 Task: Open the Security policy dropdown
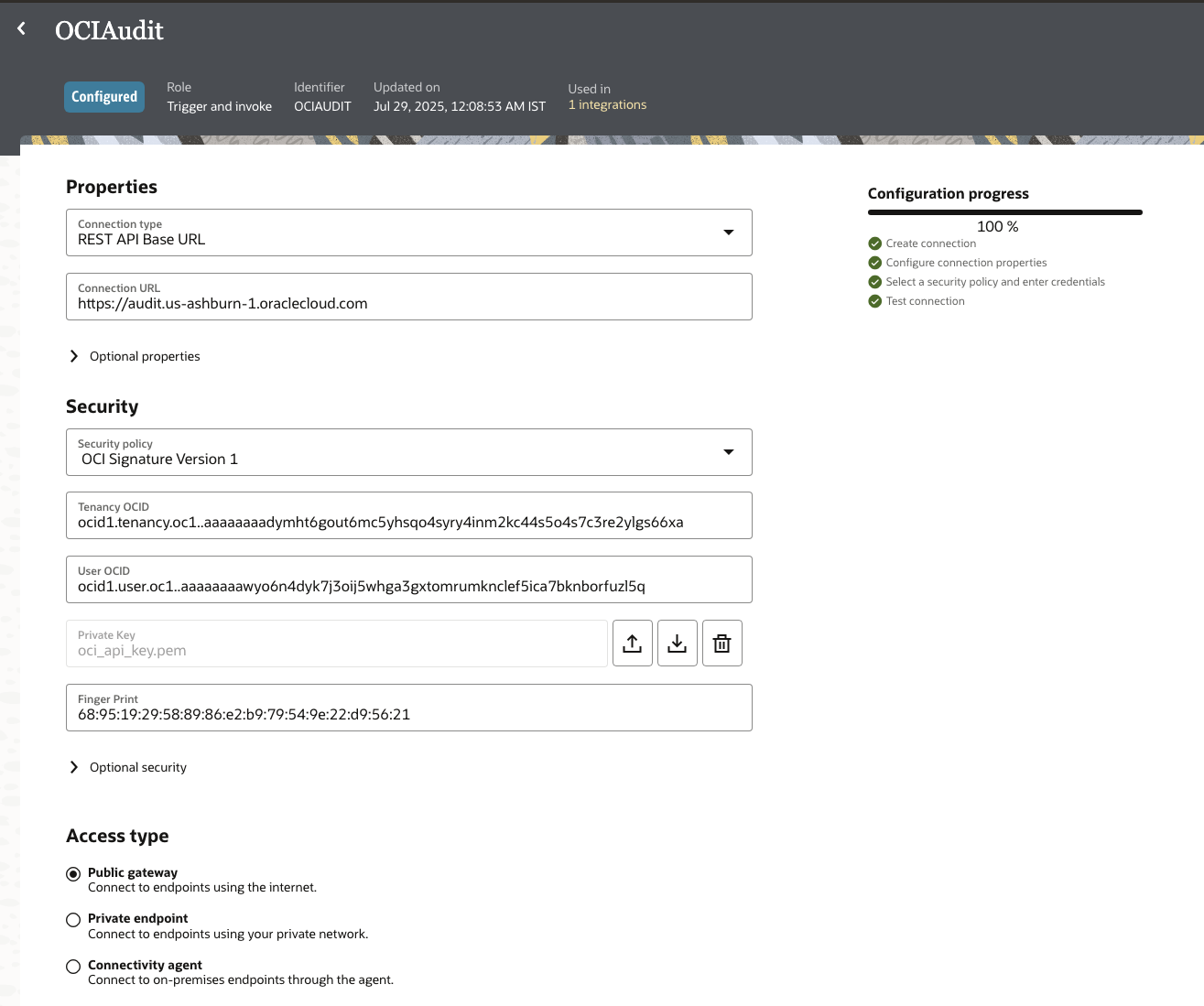coord(728,452)
